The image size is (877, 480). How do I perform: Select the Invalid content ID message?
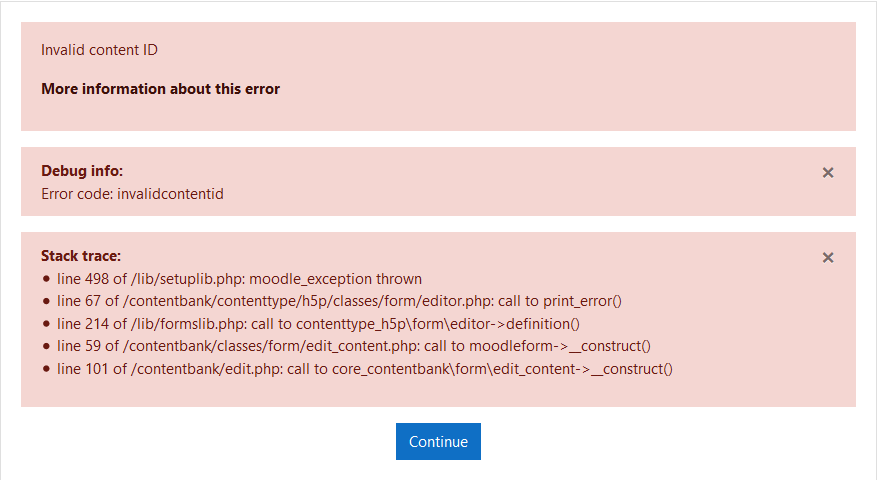point(100,50)
